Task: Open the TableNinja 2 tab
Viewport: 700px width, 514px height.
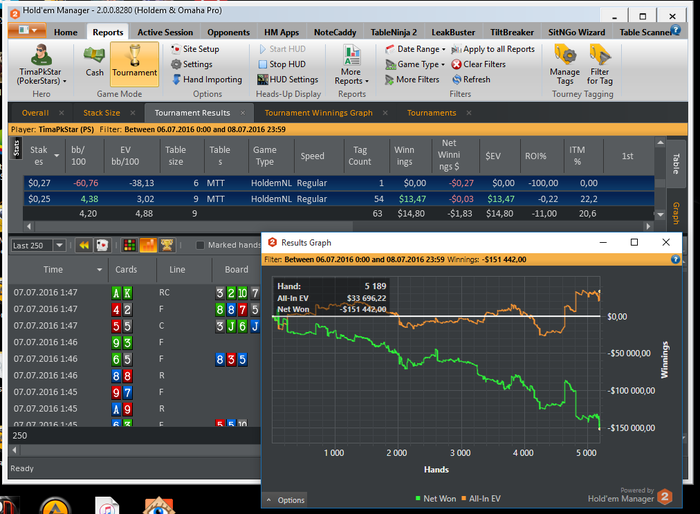Action: [x=394, y=32]
